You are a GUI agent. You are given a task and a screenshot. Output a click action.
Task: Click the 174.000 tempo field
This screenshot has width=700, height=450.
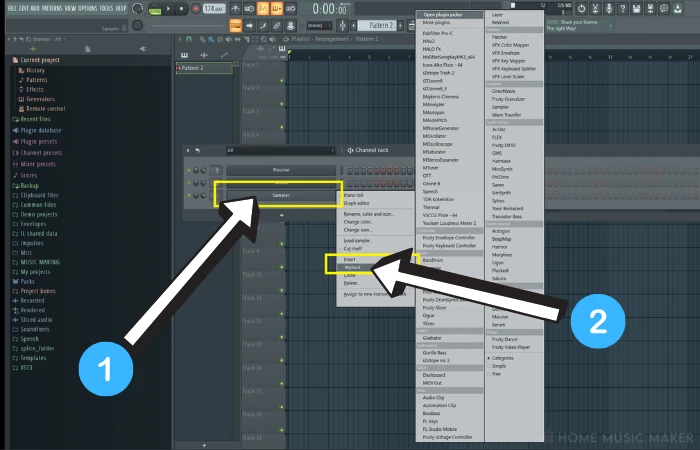(x=214, y=8)
